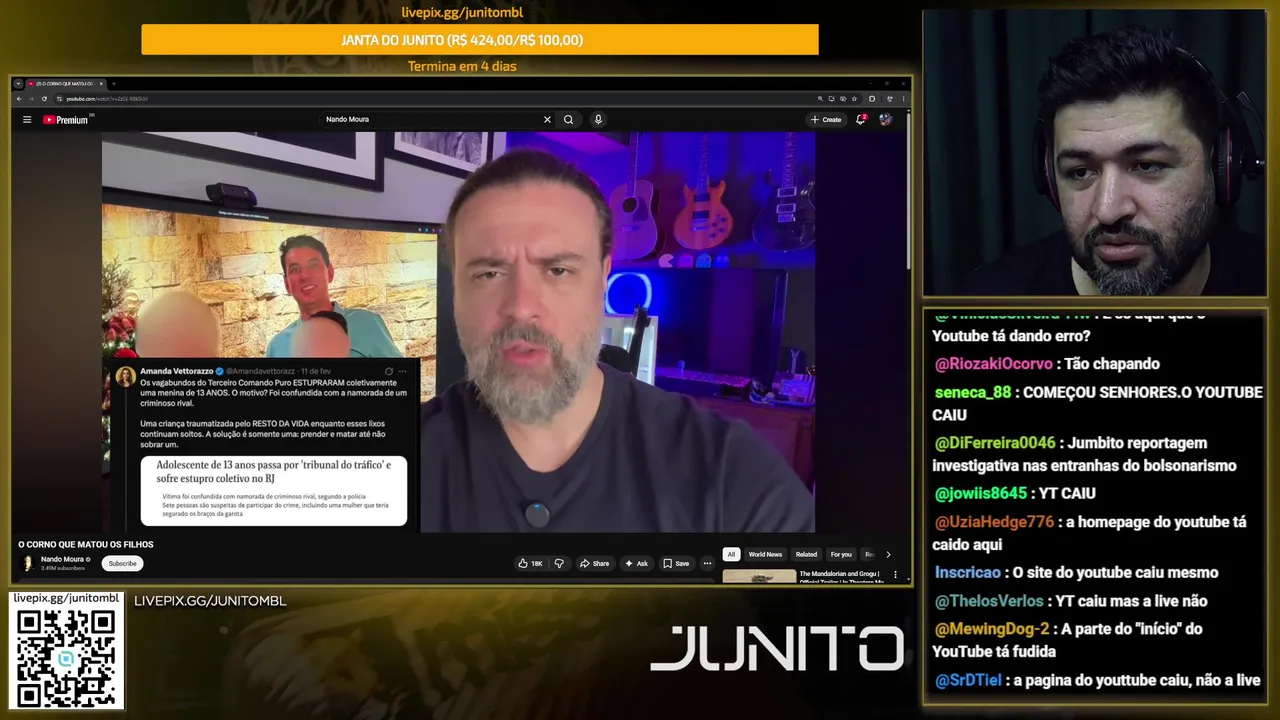The width and height of the screenshot is (1280, 720).
Task: Open Nando Moura channel name link
Action: click(x=62, y=559)
